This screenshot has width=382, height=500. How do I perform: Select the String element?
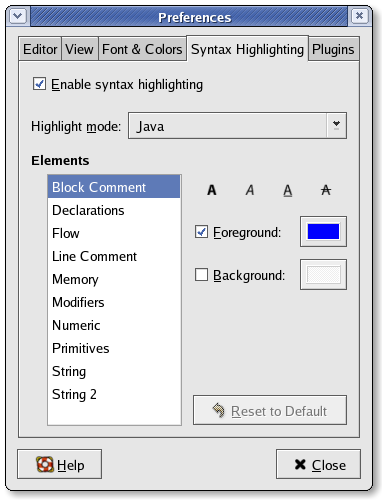[114, 371]
